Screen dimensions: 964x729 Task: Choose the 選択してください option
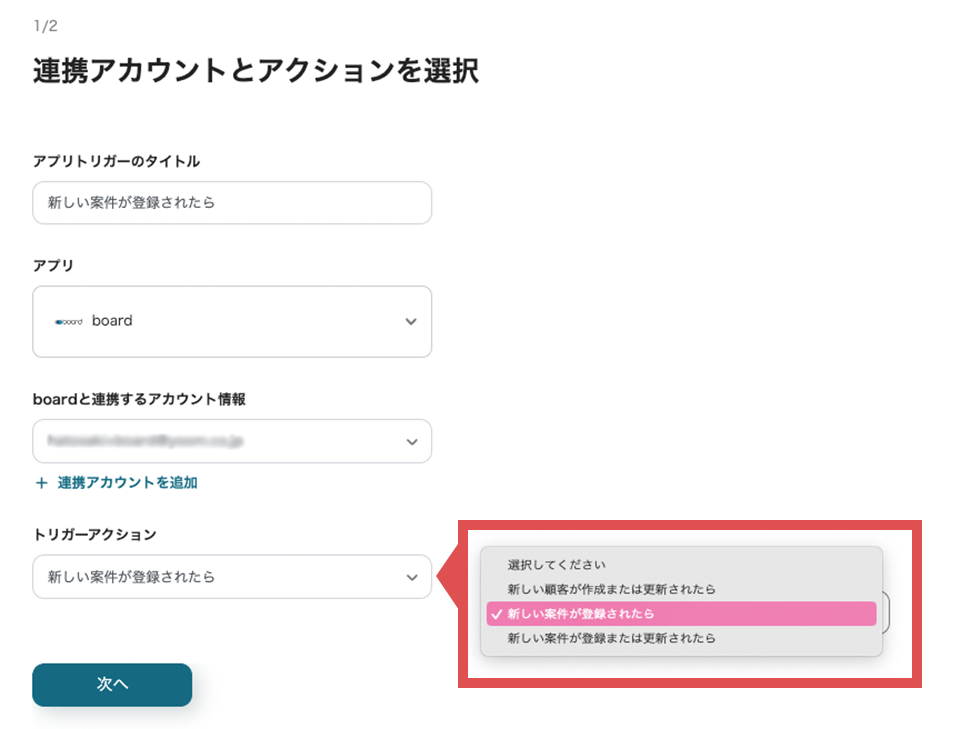[556, 565]
